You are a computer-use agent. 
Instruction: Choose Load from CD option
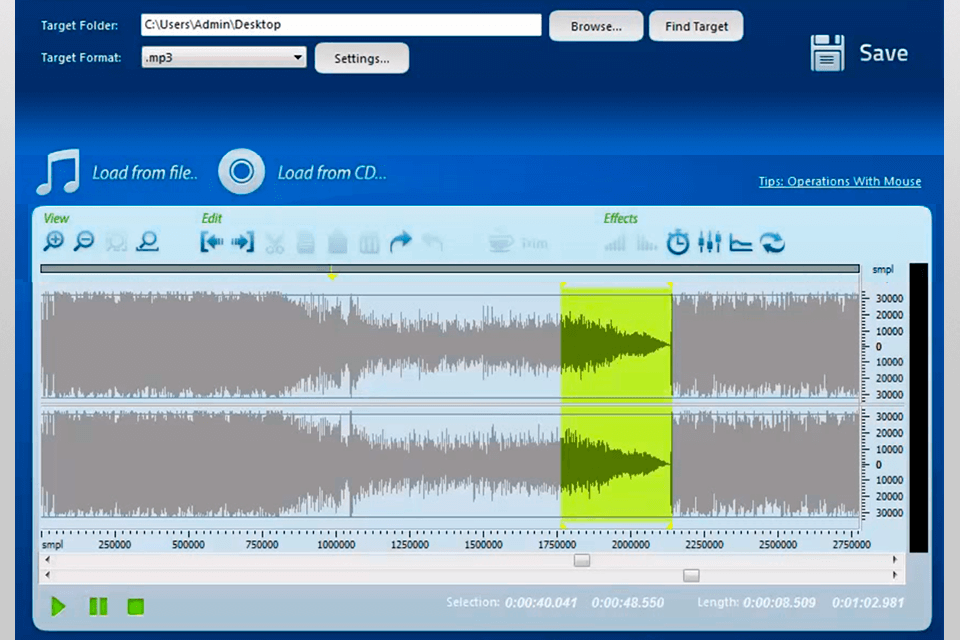(x=303, y=172)
